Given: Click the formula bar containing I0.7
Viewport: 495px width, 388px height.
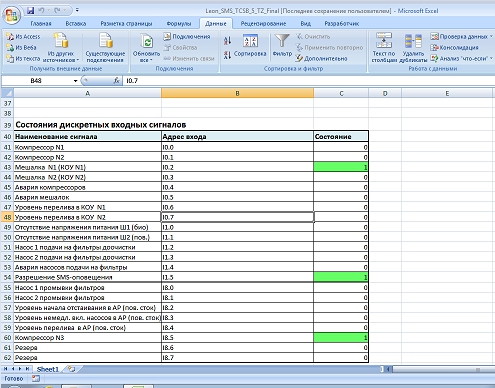Looking at the screenshot, I should tap(308, 81).
